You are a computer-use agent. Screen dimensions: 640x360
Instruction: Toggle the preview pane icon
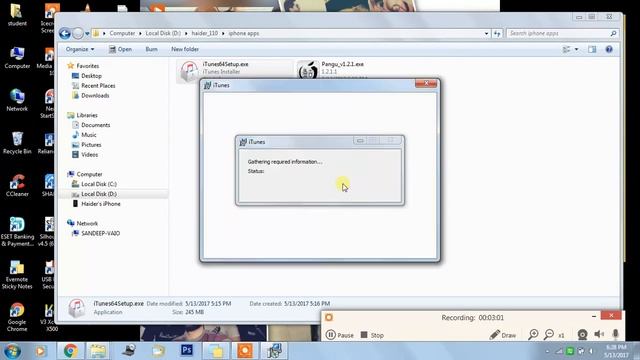pos(592,49)
